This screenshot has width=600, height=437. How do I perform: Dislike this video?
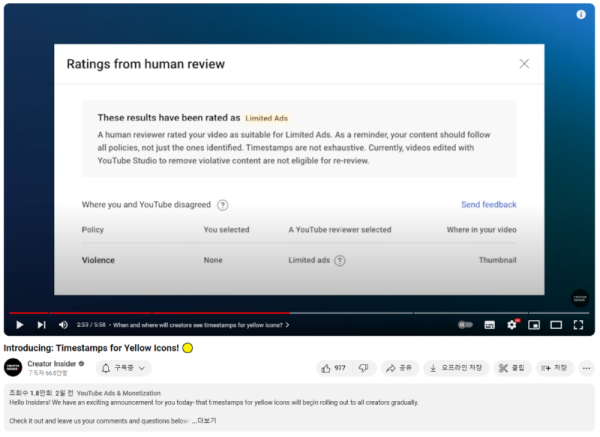363,368
